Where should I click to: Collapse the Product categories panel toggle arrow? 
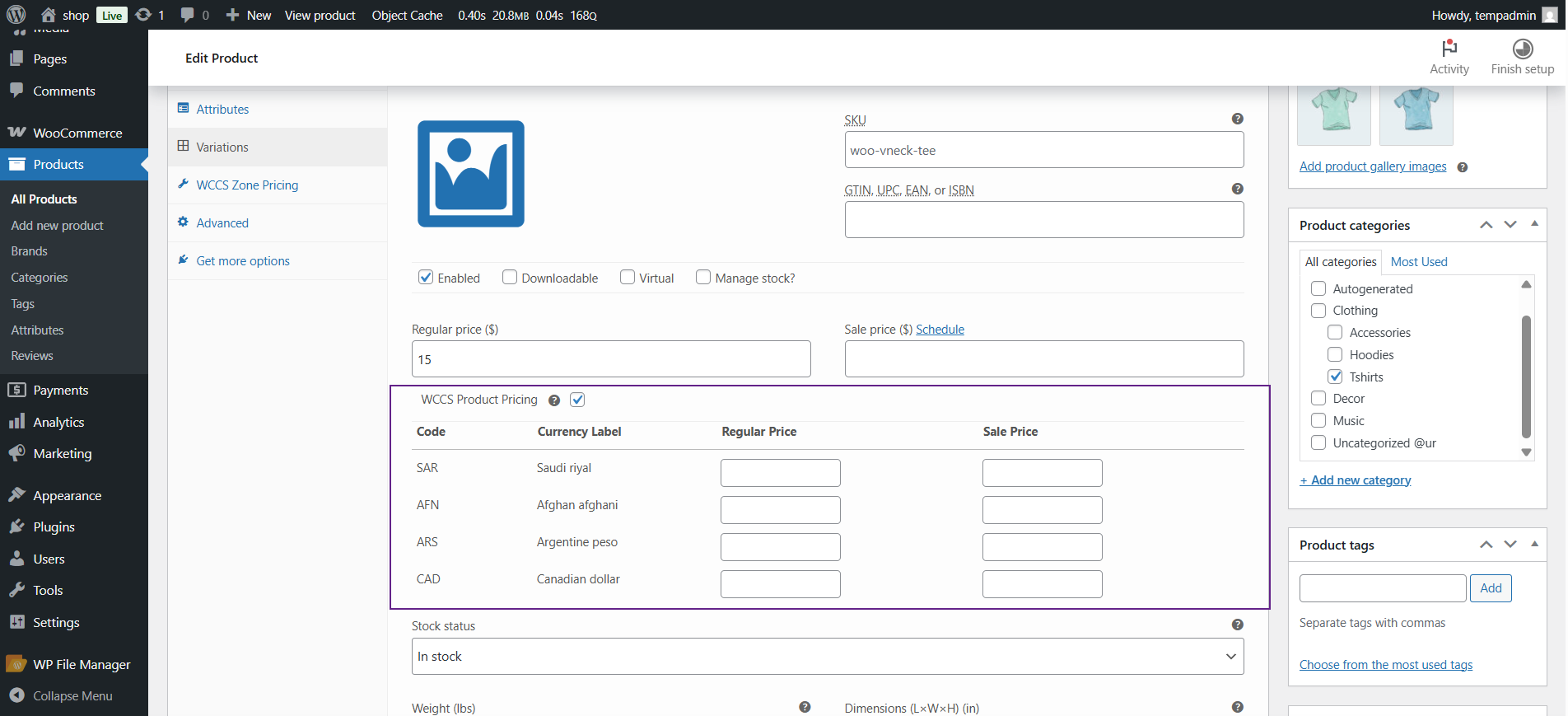coord(1534,224)
